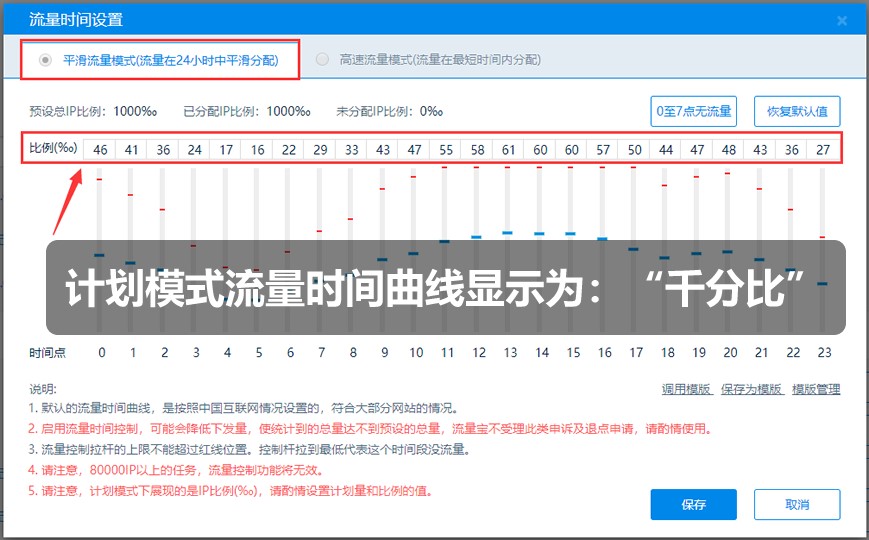The height and width of the screenshot is (540, 869).
Task: Click the slider handle for hour 20
Action: [x=727, y=252]
